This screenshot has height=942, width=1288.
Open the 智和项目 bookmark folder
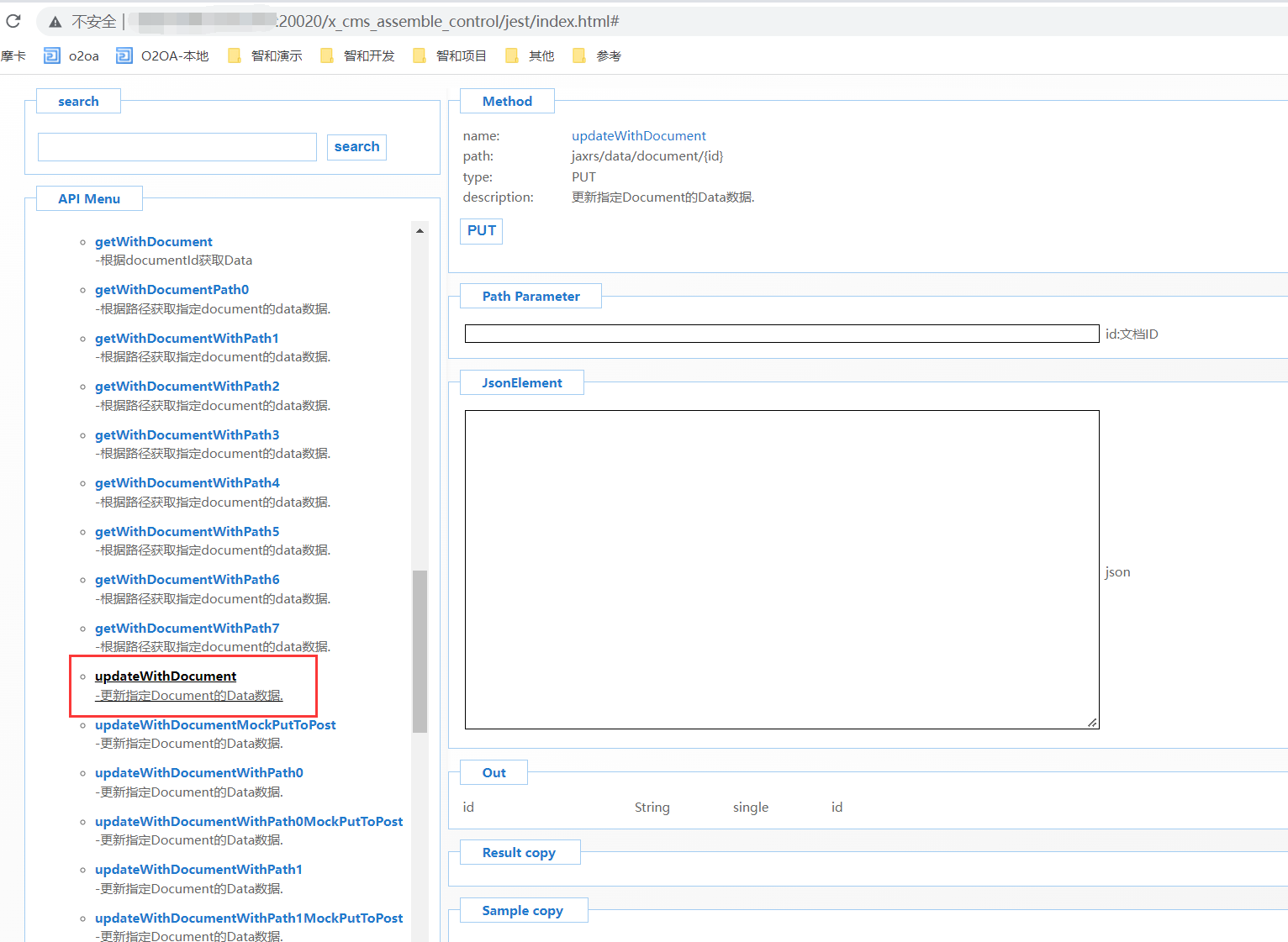pyautogui.click(x=451, y=56)
